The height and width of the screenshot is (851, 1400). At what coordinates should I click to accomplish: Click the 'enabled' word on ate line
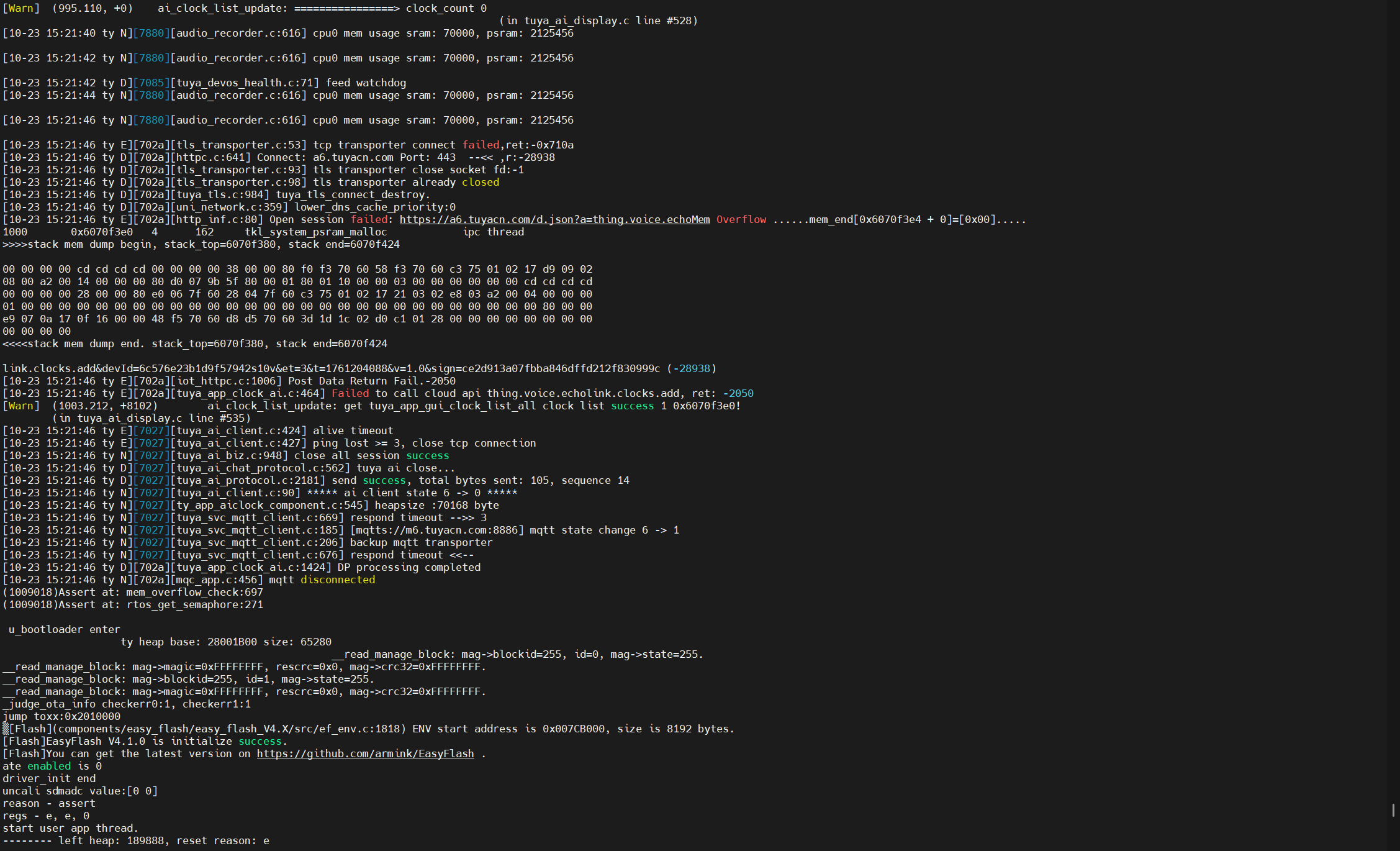[49, 766]
